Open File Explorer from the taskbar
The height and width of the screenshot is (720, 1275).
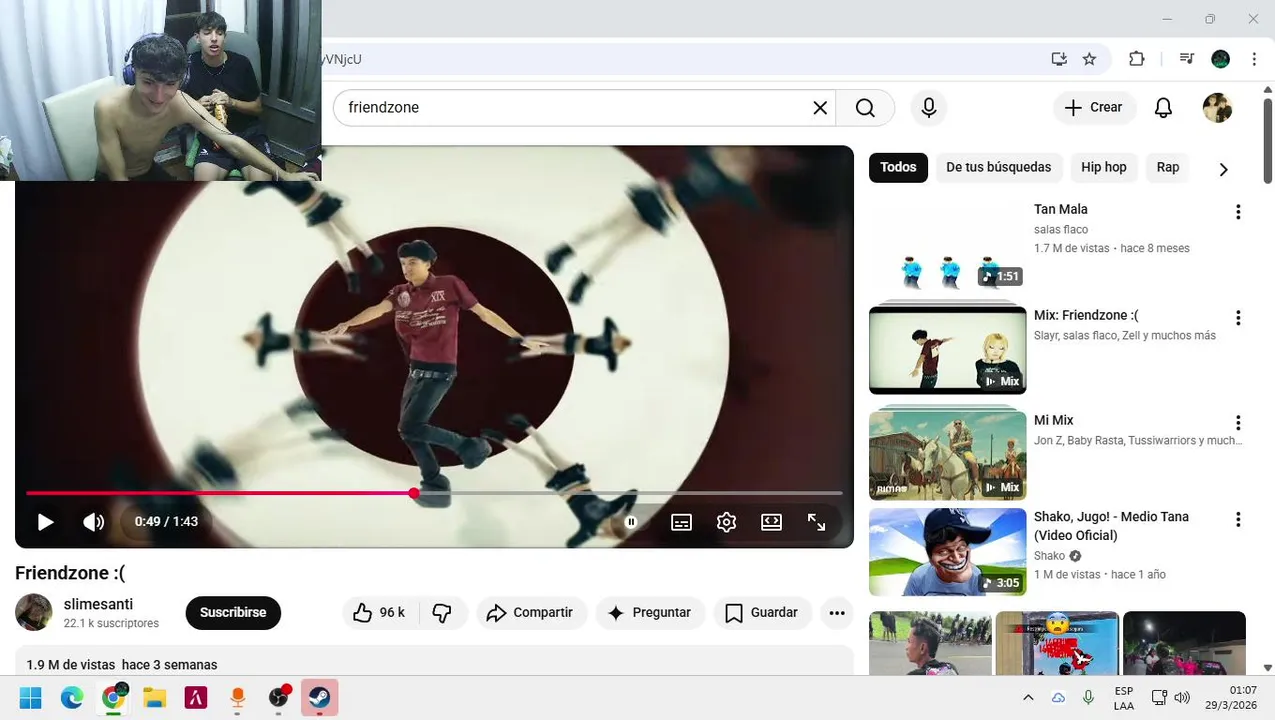click(154, 698)
